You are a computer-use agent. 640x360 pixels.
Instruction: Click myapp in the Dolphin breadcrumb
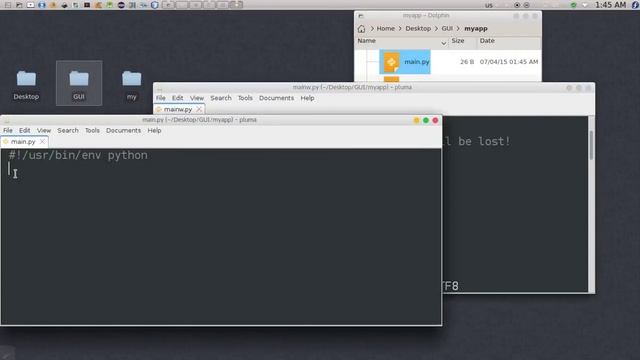(476, 29)
